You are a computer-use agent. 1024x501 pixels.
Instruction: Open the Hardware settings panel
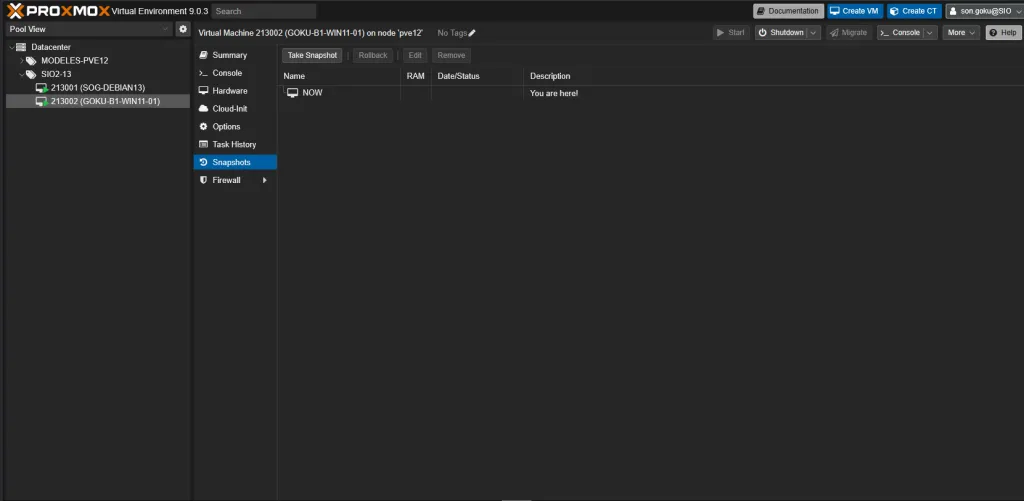click(229, 91)
